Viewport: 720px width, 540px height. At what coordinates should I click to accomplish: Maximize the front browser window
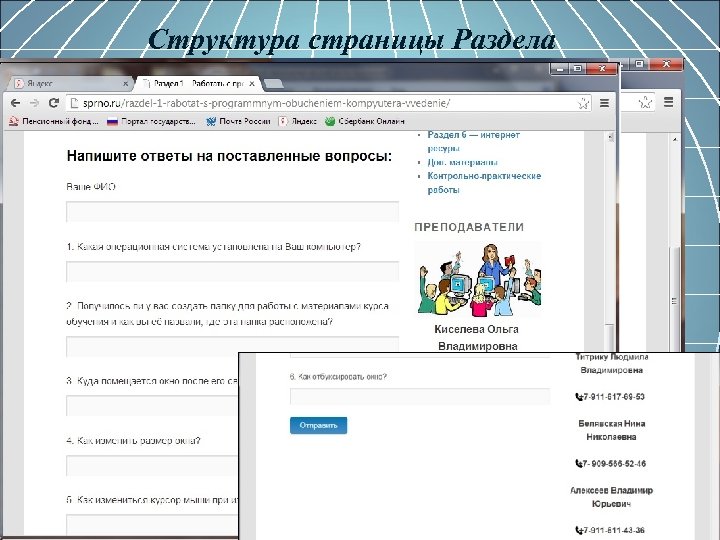[578, 69]
